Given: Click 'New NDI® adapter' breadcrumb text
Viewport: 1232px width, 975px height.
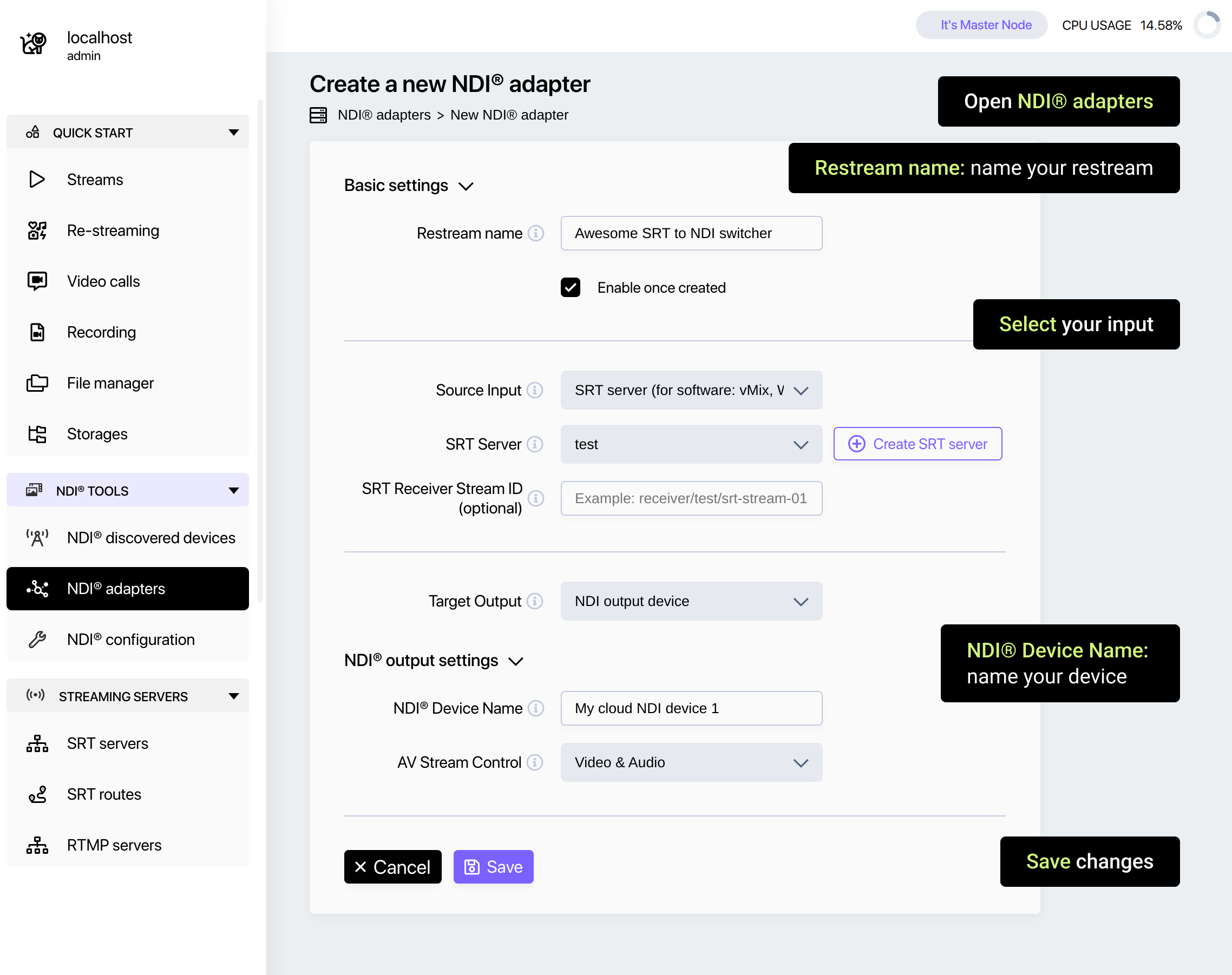Looking at the screenshot, I should click(509, 115).
